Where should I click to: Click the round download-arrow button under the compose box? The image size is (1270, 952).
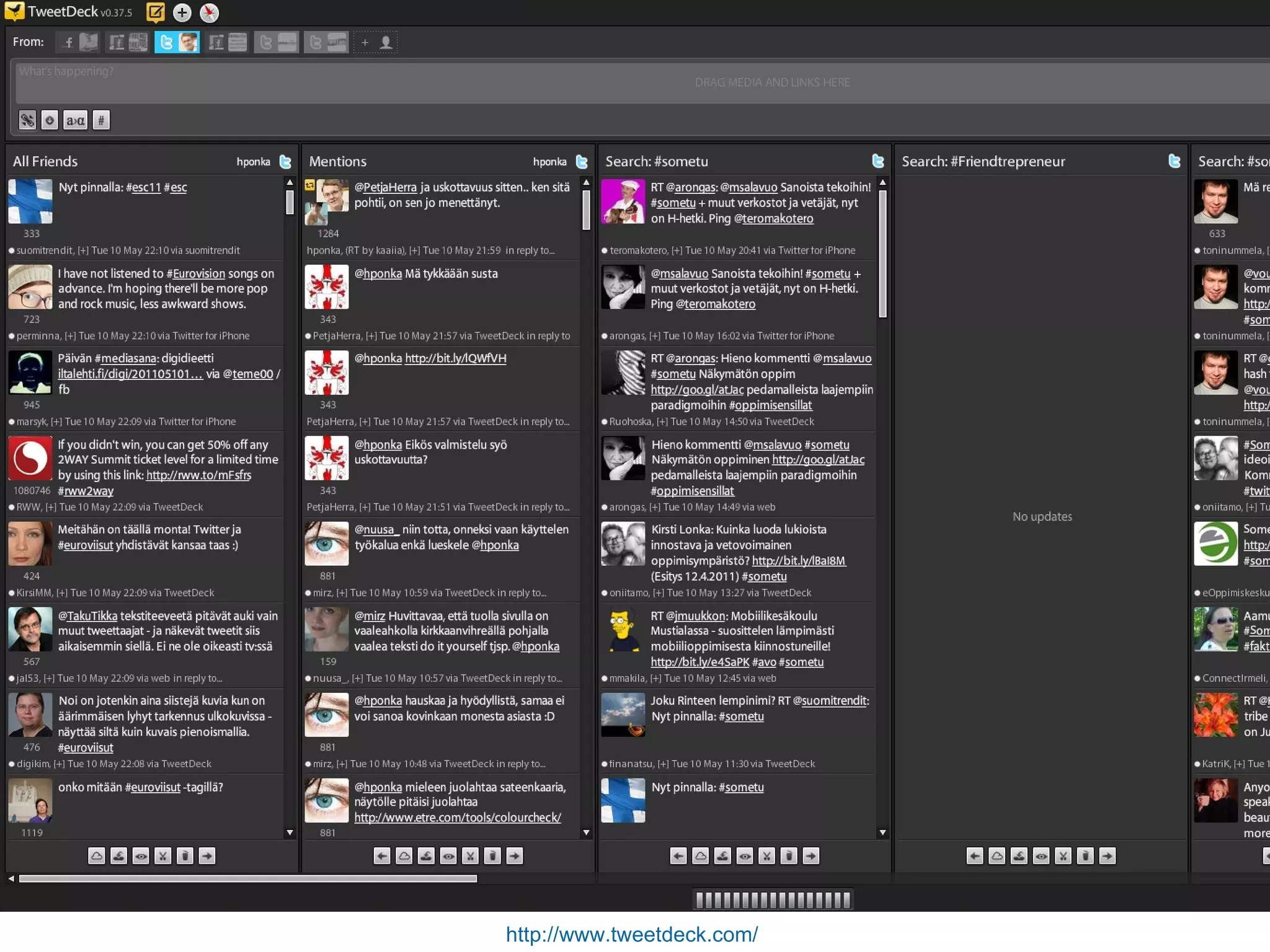pos(50,120)
